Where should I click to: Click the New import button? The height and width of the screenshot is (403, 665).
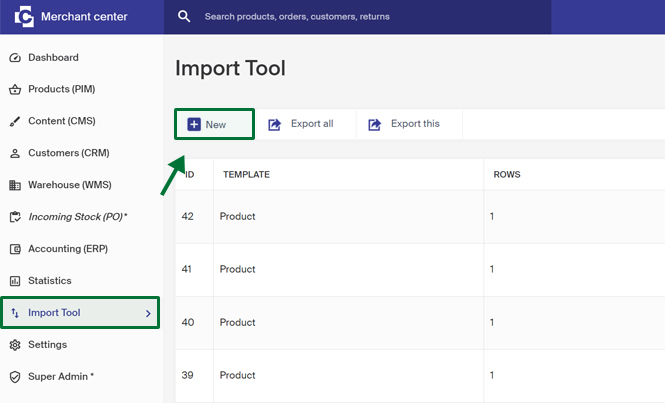coord(215,124)
